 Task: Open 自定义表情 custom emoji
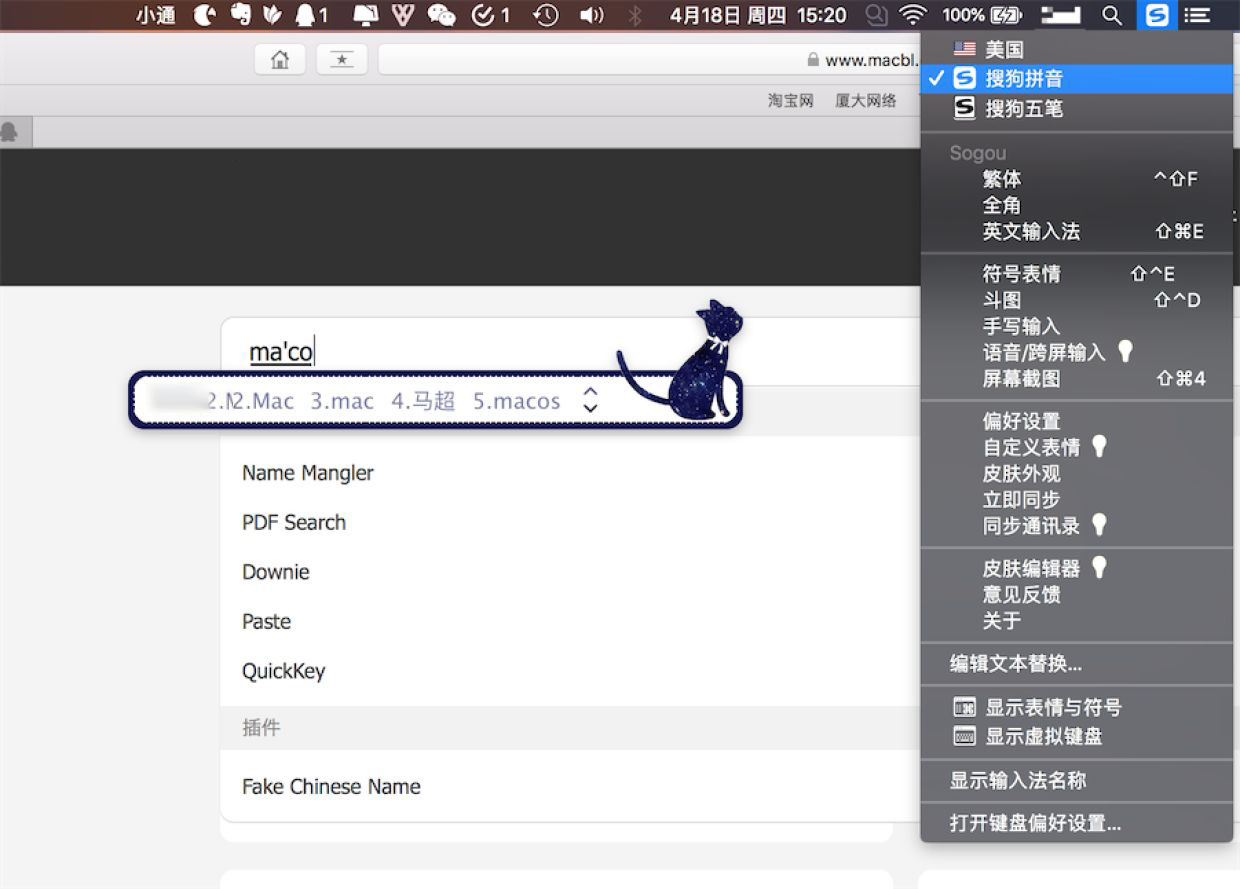(x=1076, y=447)
